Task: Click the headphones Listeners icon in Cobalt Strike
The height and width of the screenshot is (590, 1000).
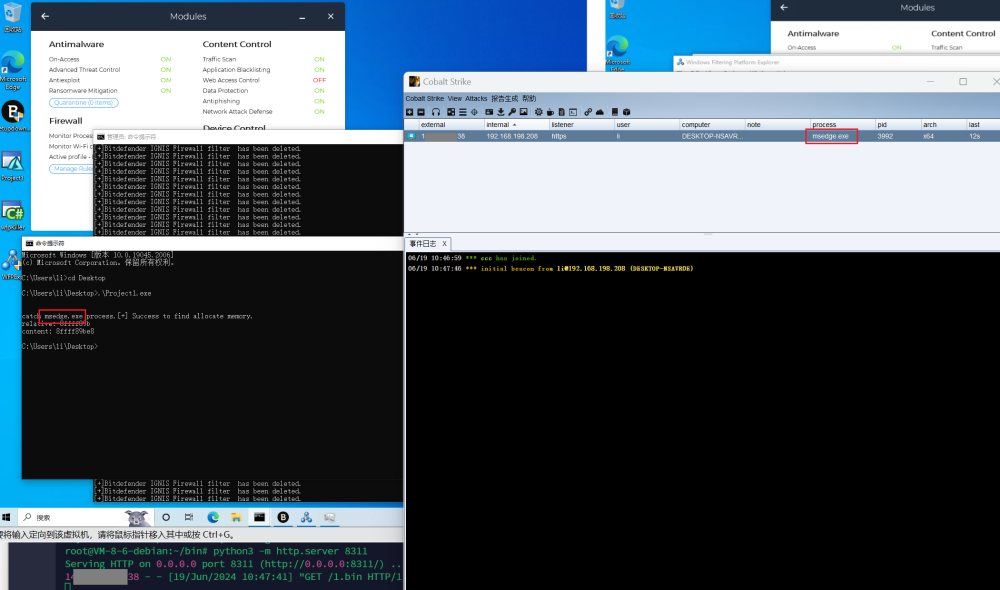Action: [x=436, y=112]
